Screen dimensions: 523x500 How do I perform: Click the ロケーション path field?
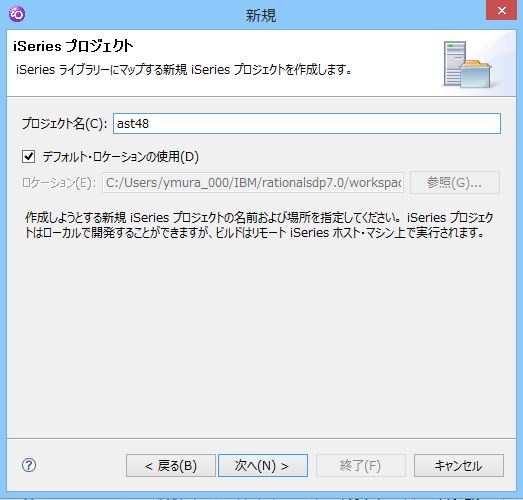click(253, 182)
